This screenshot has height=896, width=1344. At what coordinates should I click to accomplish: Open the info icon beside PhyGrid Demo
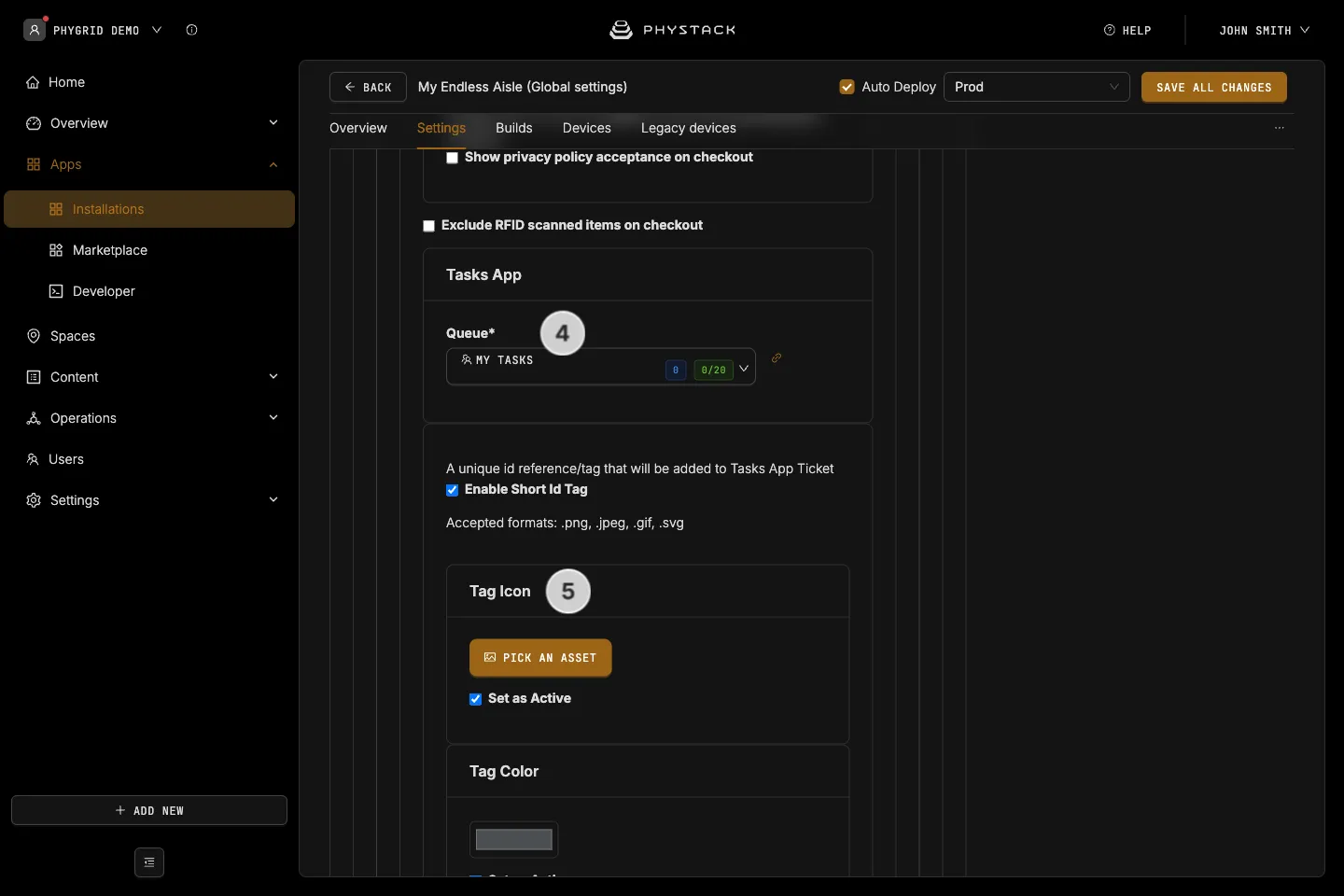point(191,30)
